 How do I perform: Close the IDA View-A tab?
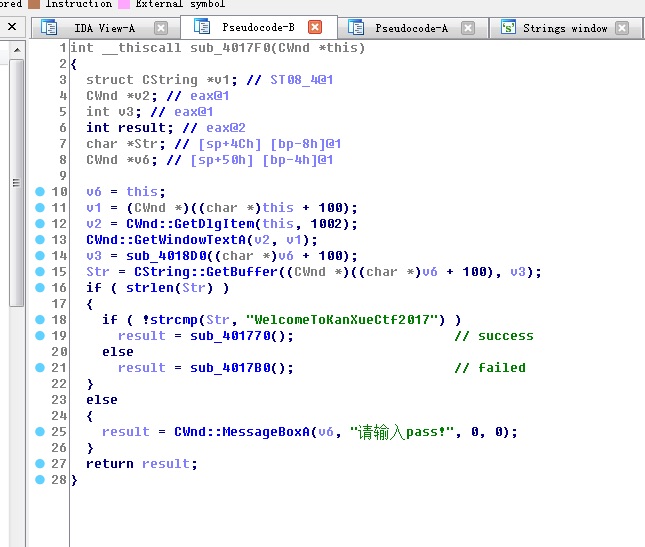[161, 28]
